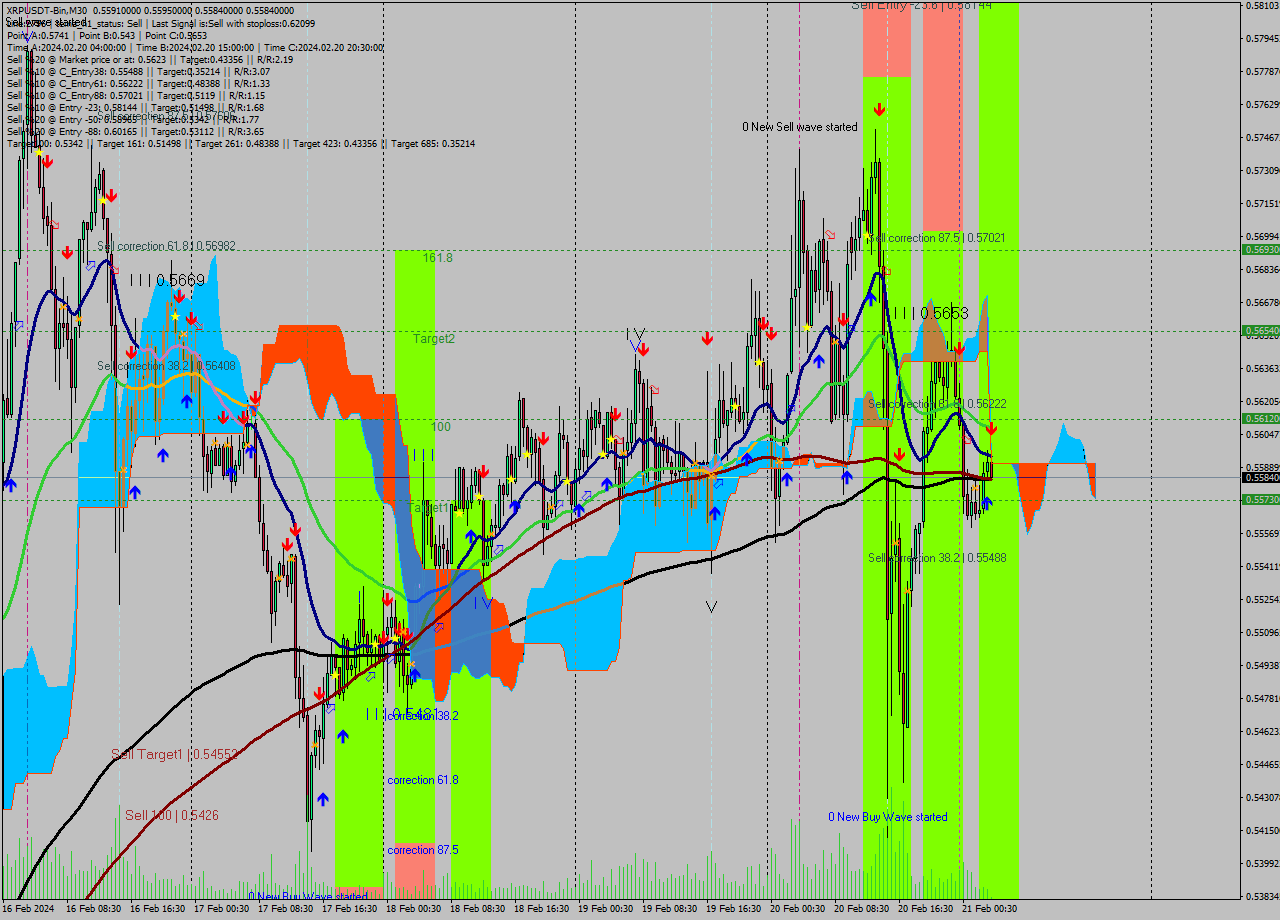Click the 0.5746 value on price scale

point(1262,137)
